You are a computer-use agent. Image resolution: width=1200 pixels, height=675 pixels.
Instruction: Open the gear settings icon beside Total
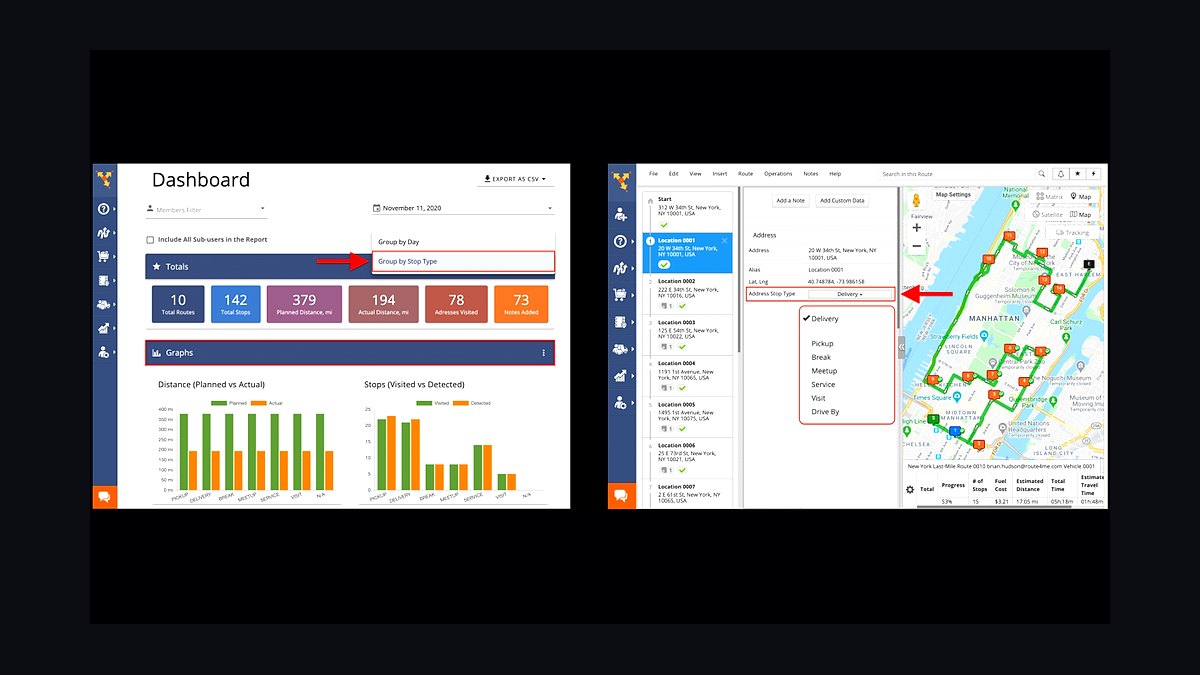coord(910,490)
